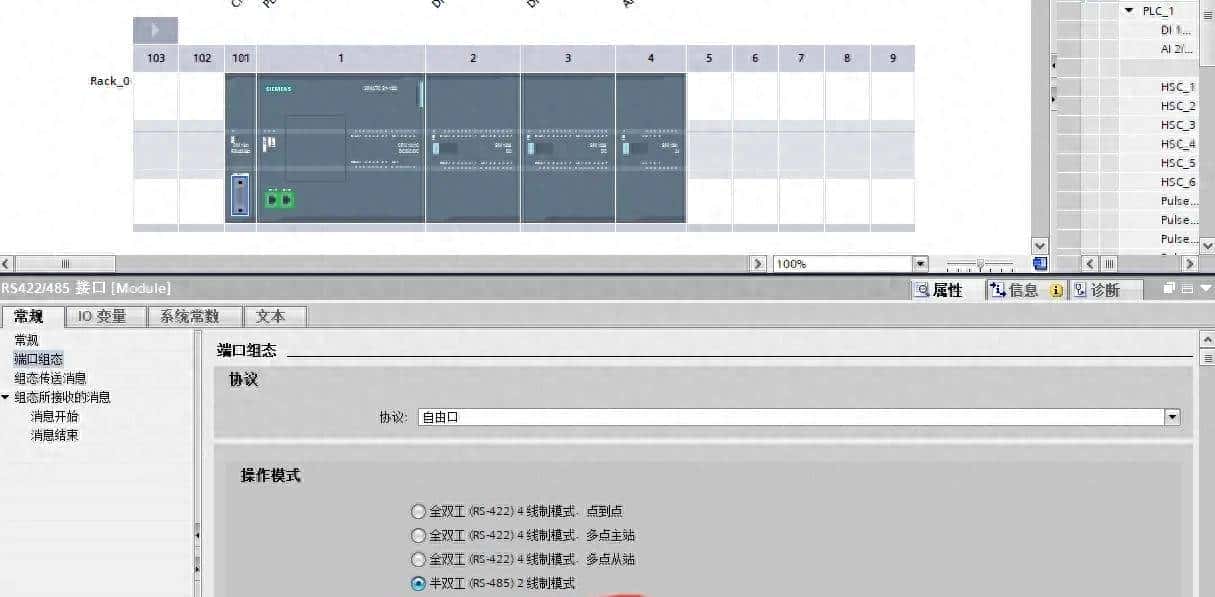The width and height of the screenshot is (1215, 597).
Task: Click the device overview scroll right arrow
Action: pyautogui.click(x=1189, y=264)
